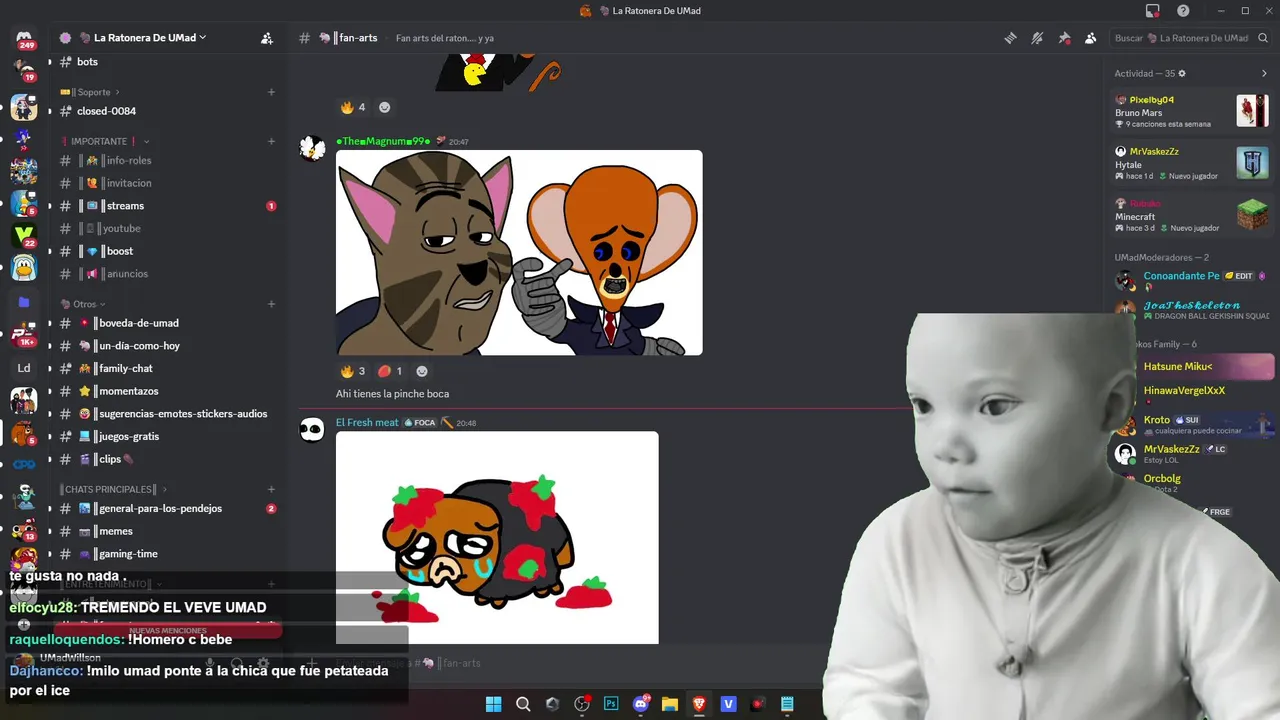Open the un-dia-como-hoy channel
Viewport: 1280px width, 720px height.
(168, 346)
